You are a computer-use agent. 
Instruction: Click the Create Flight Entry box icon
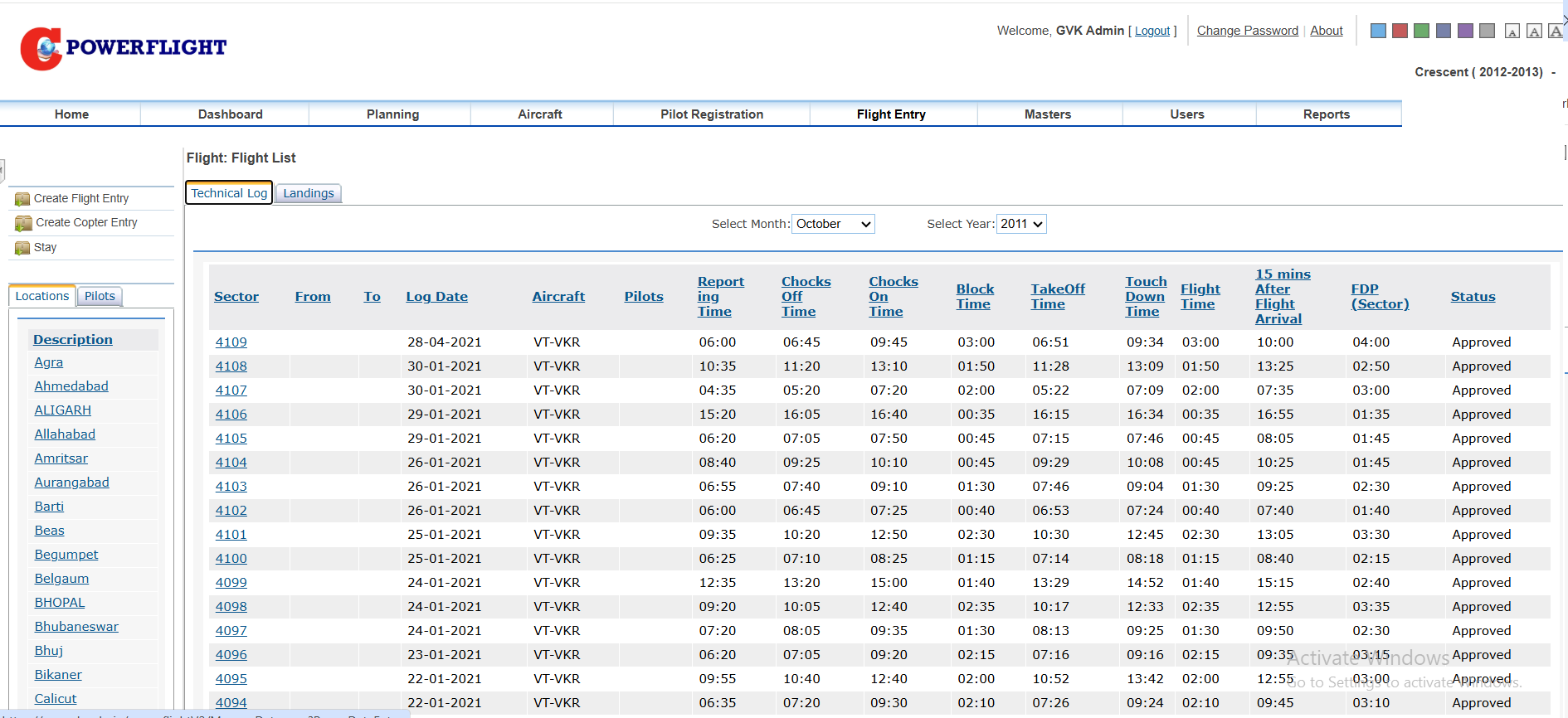[22, 199]
